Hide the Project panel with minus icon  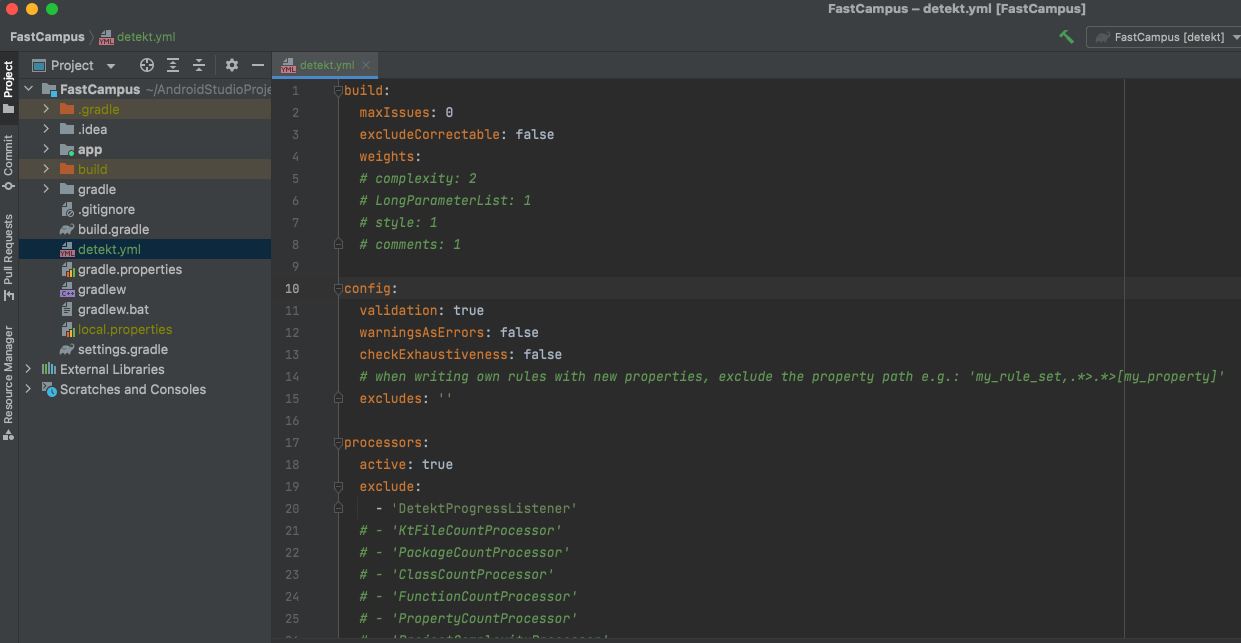pyautogui.click(x=258, y=65)
